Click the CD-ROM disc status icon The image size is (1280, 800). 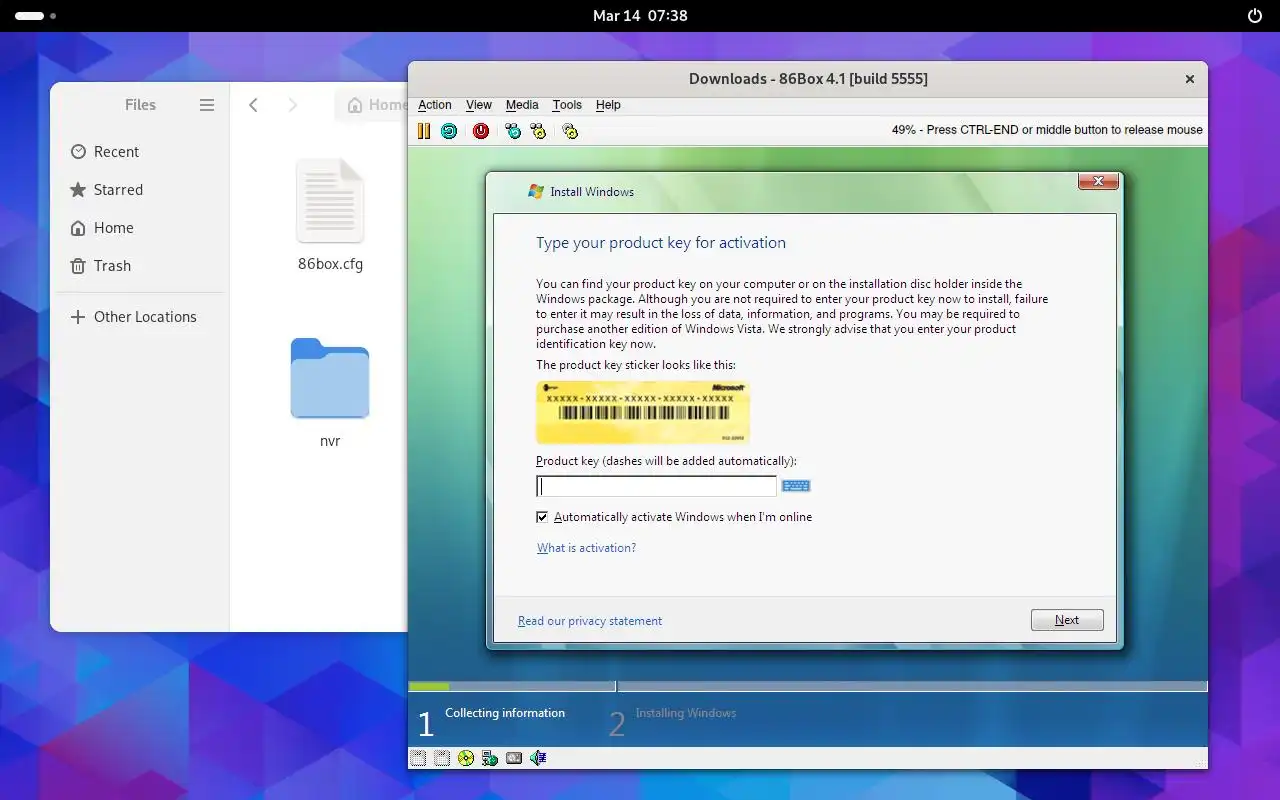click(466, 758)
